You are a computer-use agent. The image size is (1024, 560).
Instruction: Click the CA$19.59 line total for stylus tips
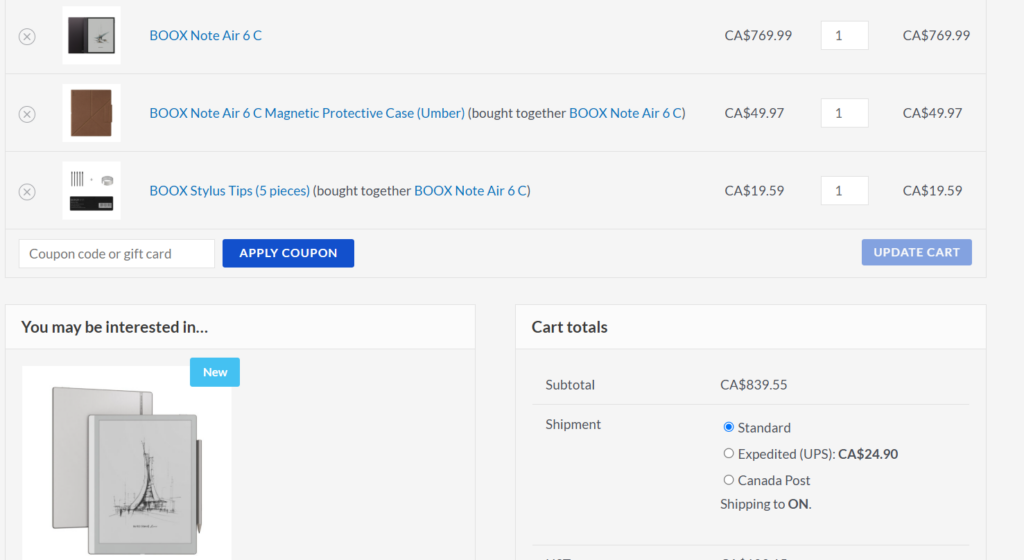pyautogui.click(x=933, y=191)
